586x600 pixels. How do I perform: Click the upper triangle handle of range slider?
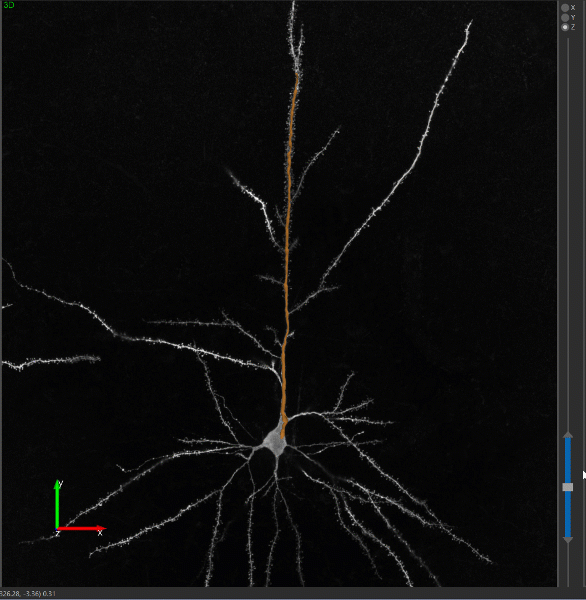point(568,434)
